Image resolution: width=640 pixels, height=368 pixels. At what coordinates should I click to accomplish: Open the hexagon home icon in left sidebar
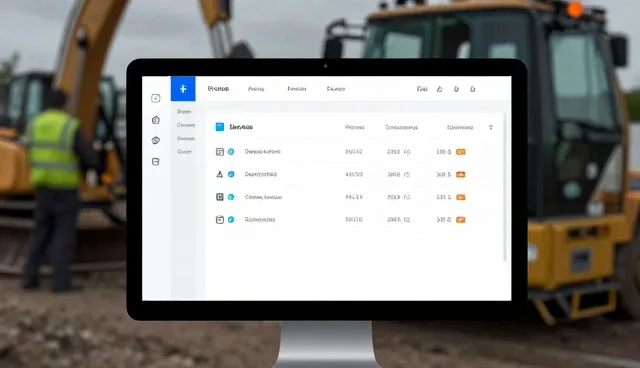tap(156, 120)
